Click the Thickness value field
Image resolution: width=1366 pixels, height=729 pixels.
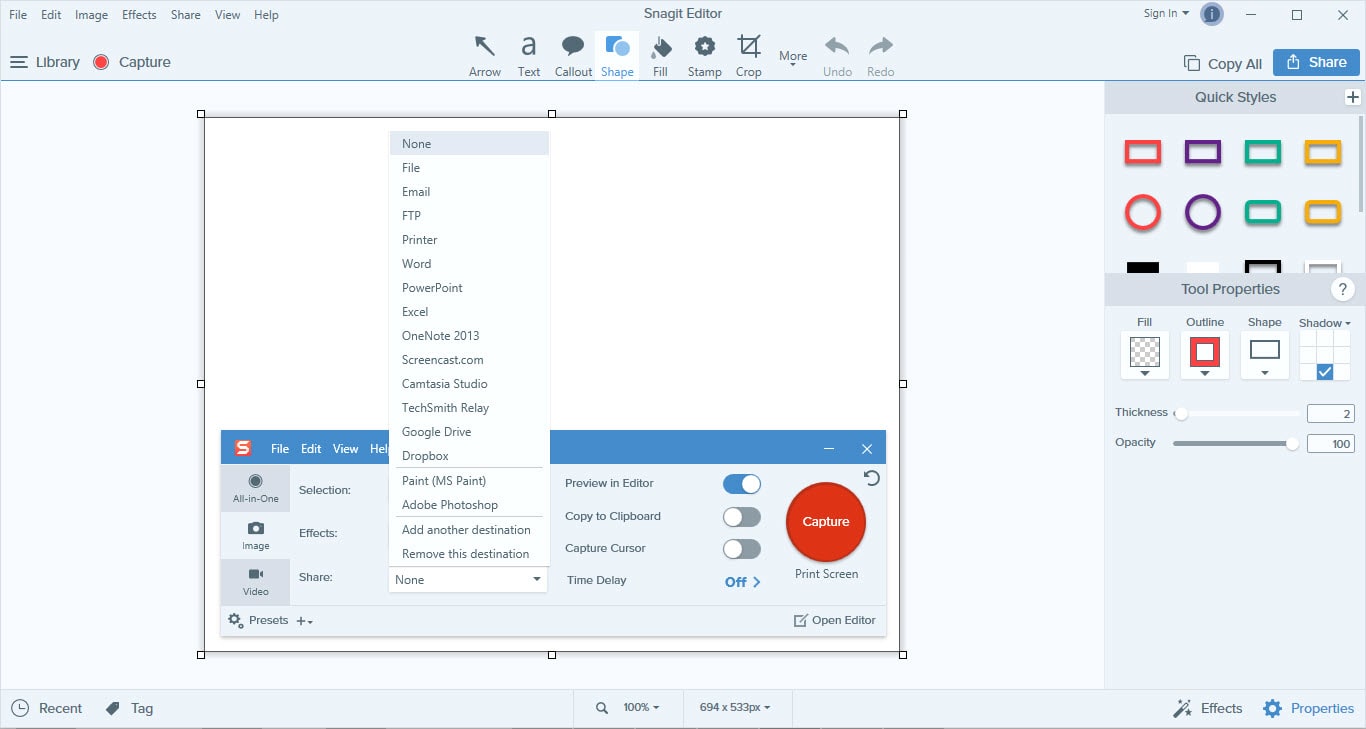pyautogui.click(x=1331, y=414)
